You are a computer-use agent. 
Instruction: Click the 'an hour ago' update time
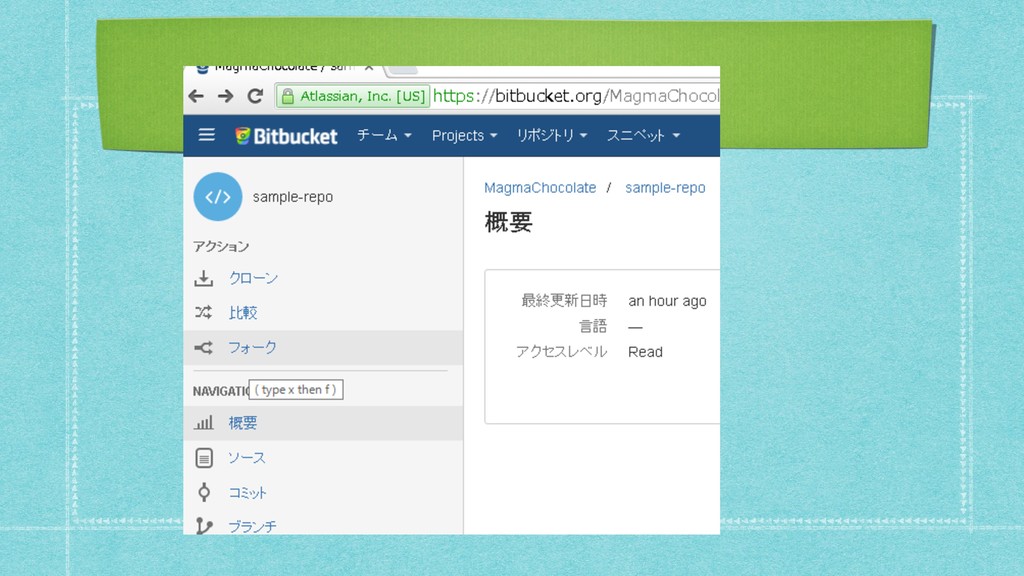coord(667,301)
